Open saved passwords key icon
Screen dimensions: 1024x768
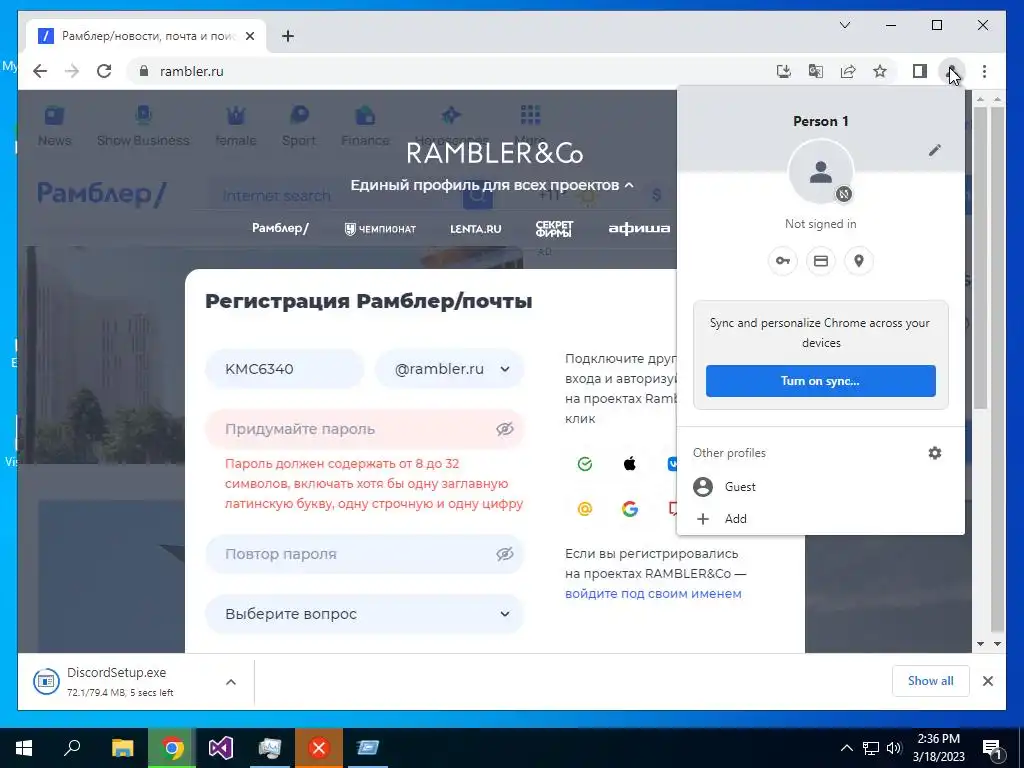pyautogui.click(x=782, y=261)
